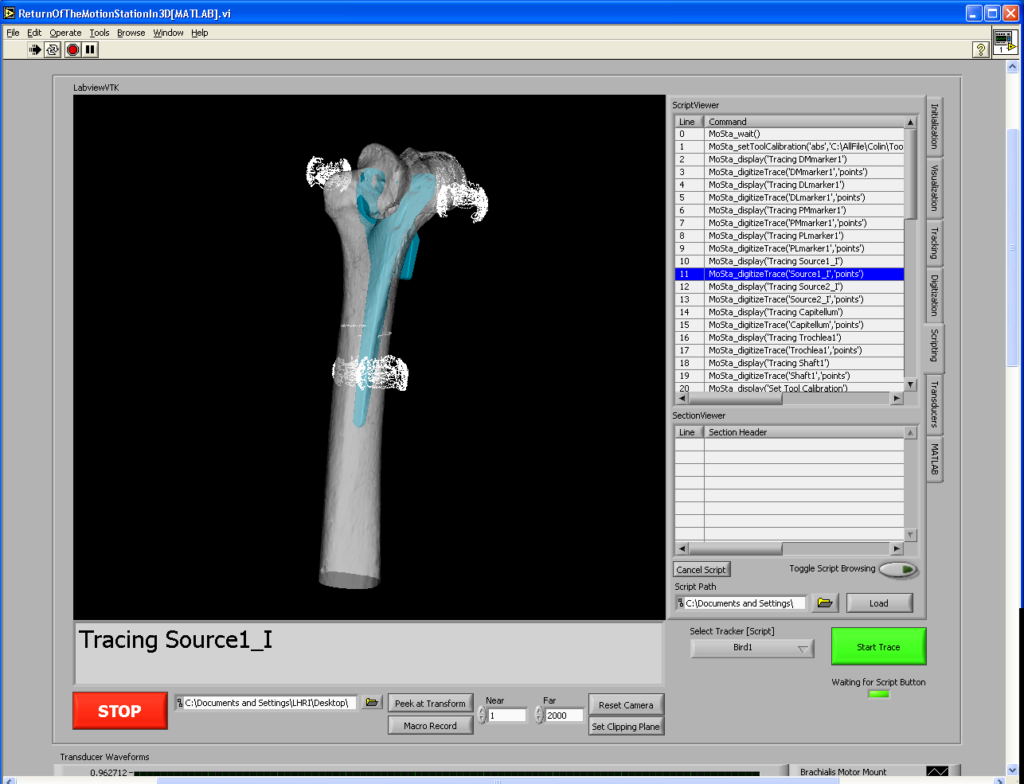The height and width of the screenshot is (784, 1024).
Task: Switch to the Initialization tab
Action: 934,126
